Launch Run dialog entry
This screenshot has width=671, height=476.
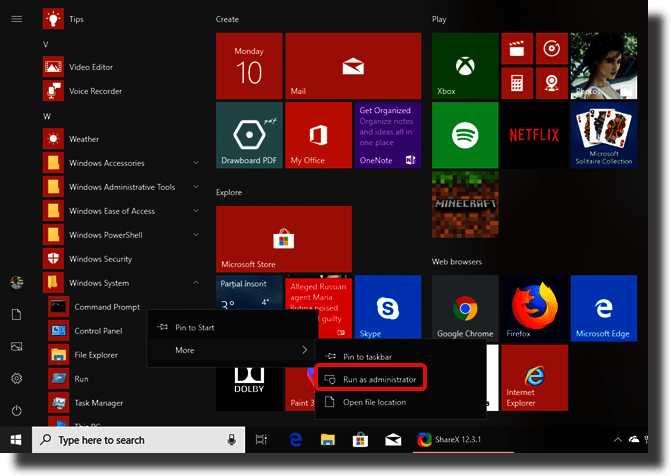point(70,379)
